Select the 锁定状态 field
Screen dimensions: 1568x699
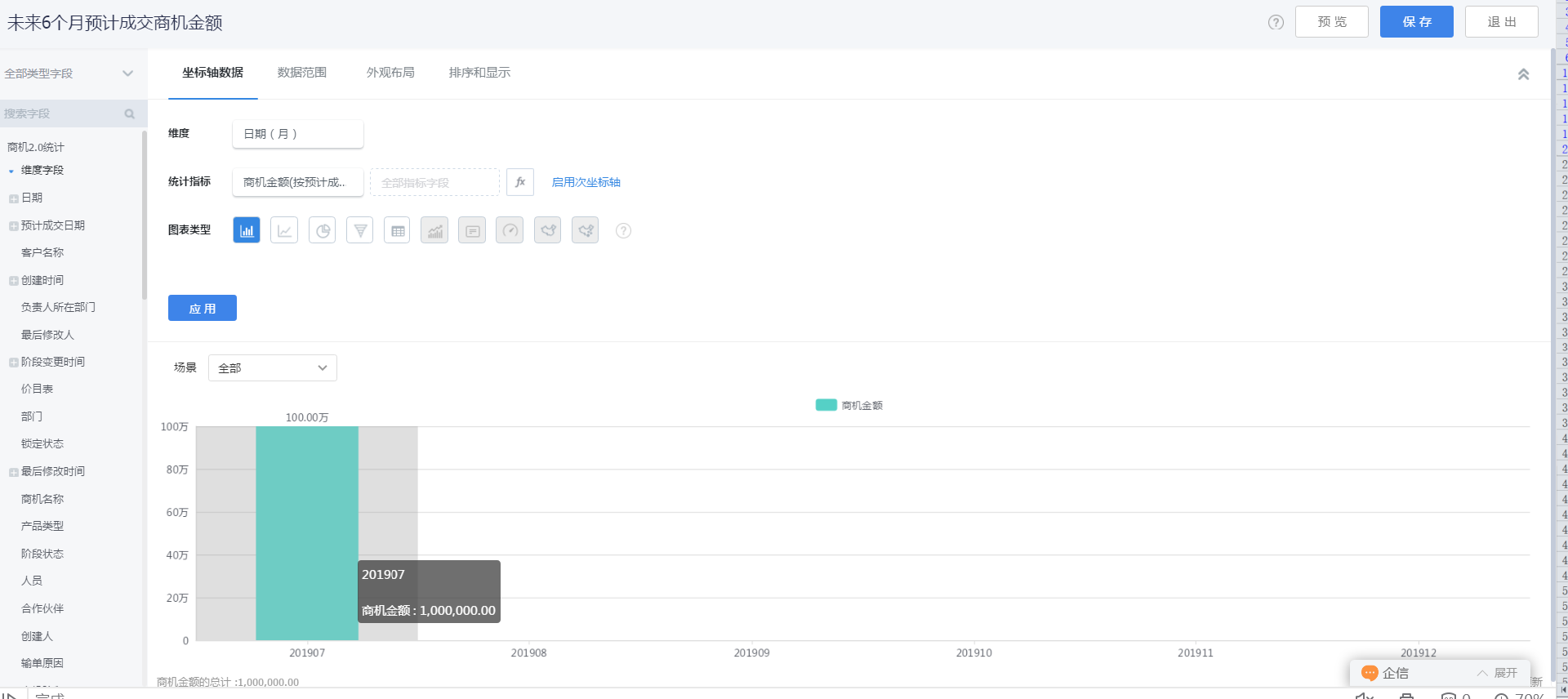coord(42,444)
